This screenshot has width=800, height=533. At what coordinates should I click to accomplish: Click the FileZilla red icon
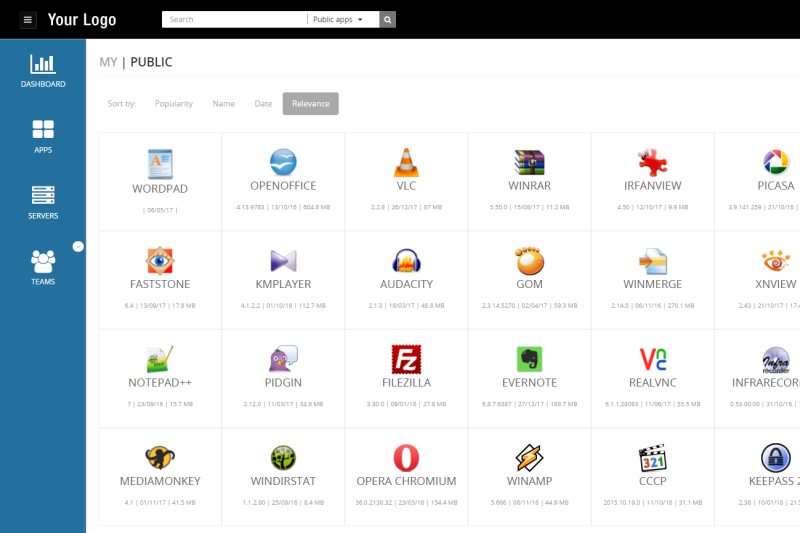(x=406, y=359)
